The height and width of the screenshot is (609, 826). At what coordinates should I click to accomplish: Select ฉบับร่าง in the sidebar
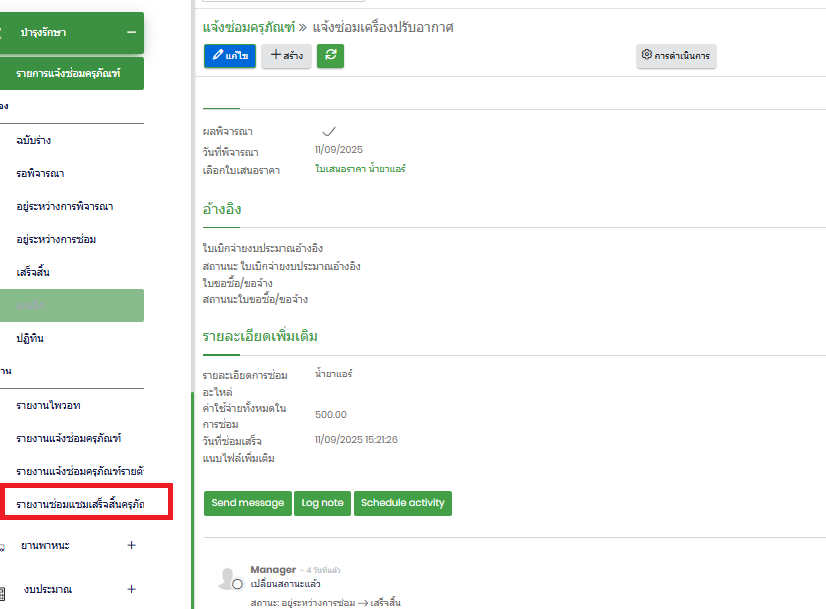point(34,141)
